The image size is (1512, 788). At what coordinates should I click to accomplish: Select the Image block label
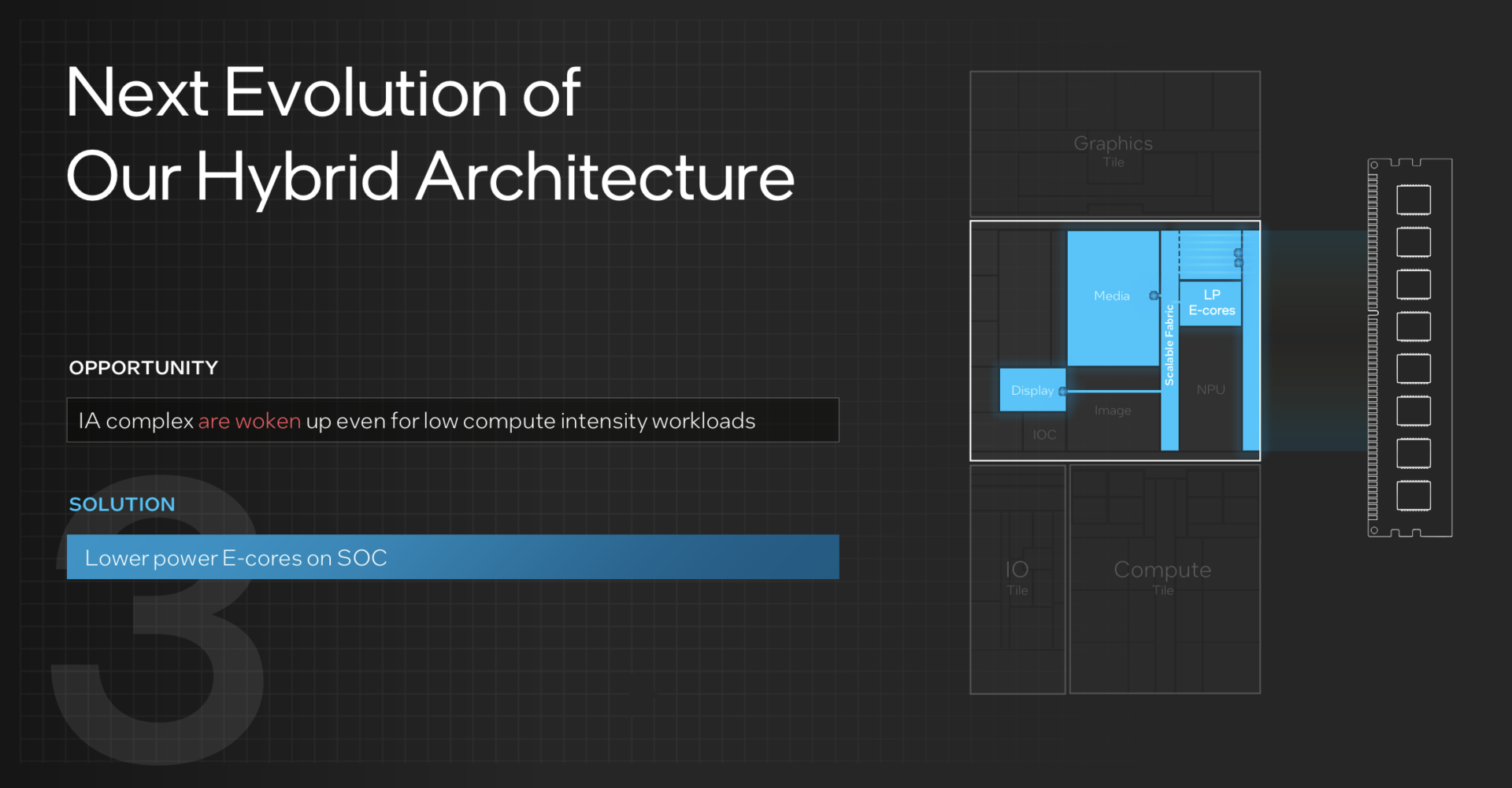[1113, 411]
